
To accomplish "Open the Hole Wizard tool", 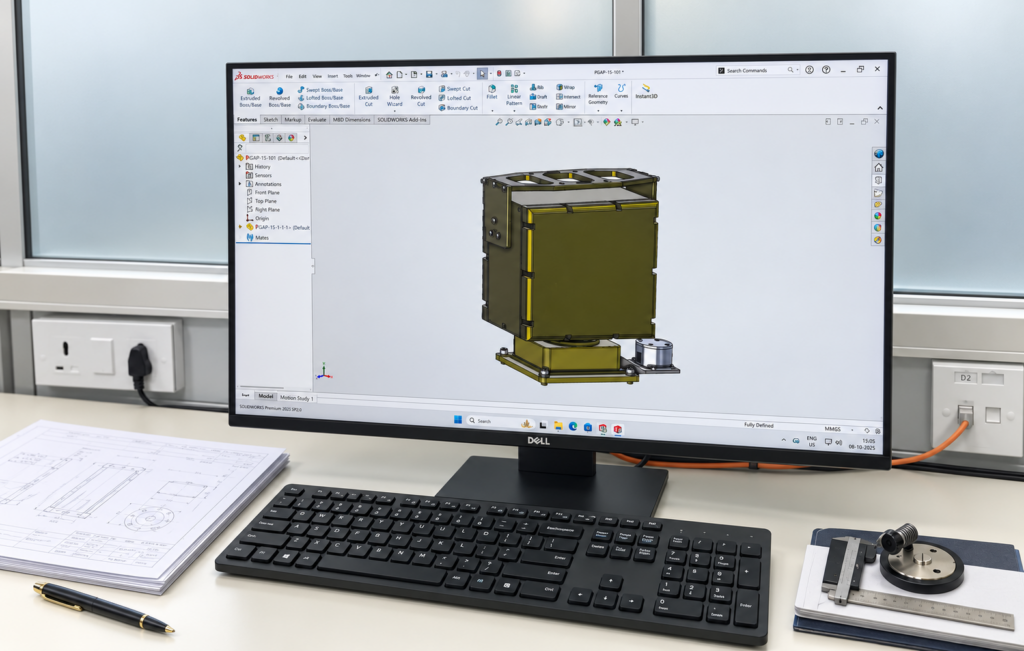I will click(x=394, y=96).
